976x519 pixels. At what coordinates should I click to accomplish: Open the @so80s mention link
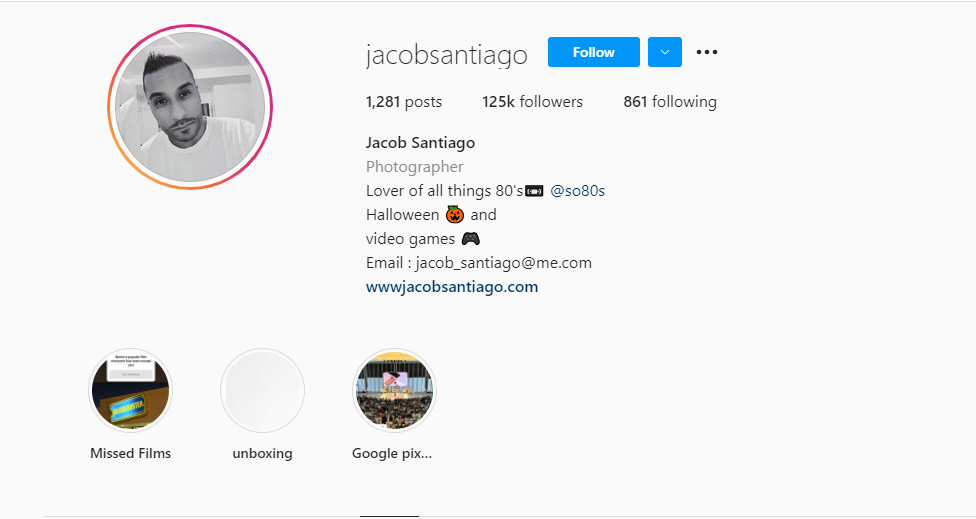click(578, 191)
